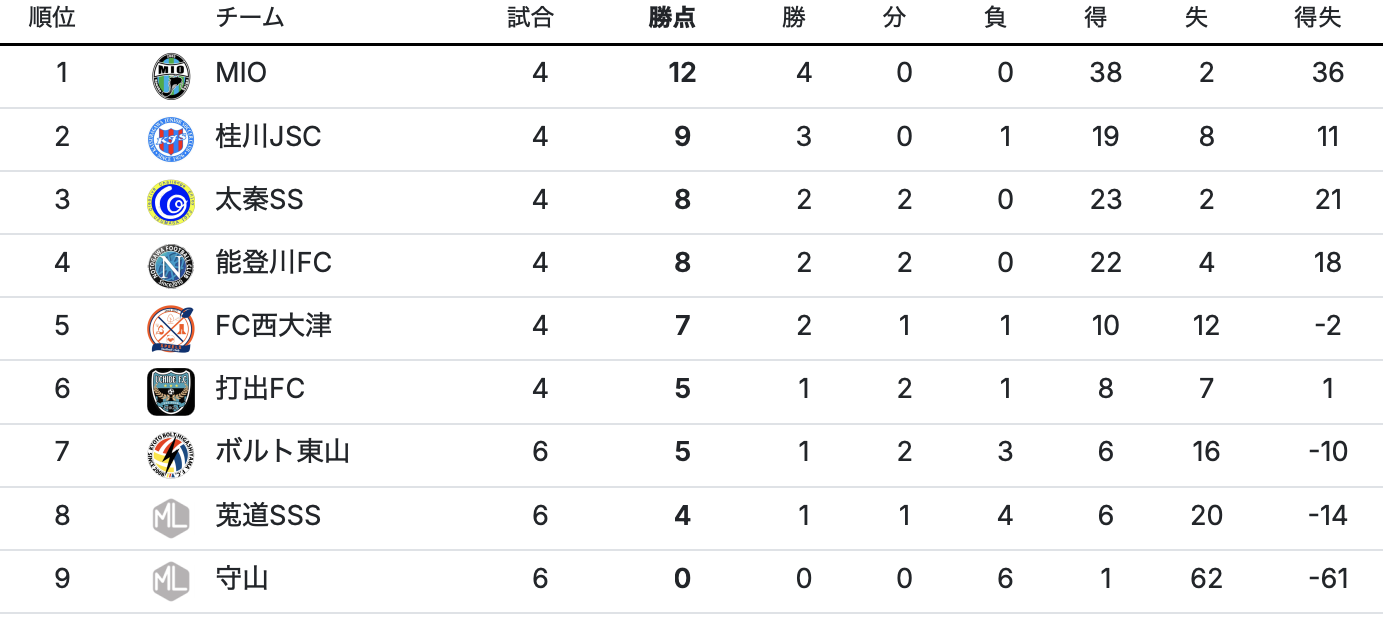Click the MIO team logo
Screen dimensions: 1383x620
click(x=170, y=75)
